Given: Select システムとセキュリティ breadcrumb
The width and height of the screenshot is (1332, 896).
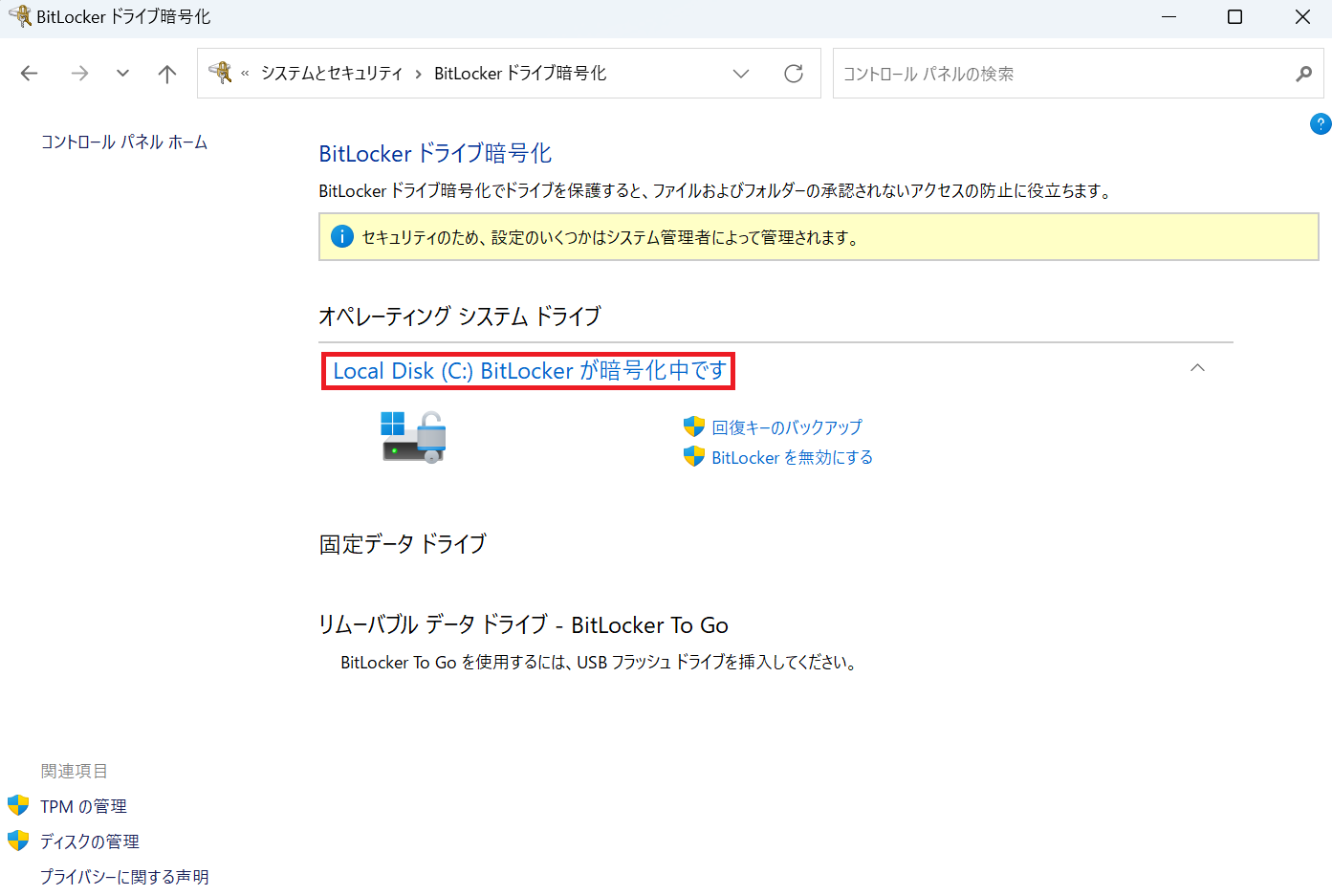Looking at the screenshot, I should tap(332, 74).
